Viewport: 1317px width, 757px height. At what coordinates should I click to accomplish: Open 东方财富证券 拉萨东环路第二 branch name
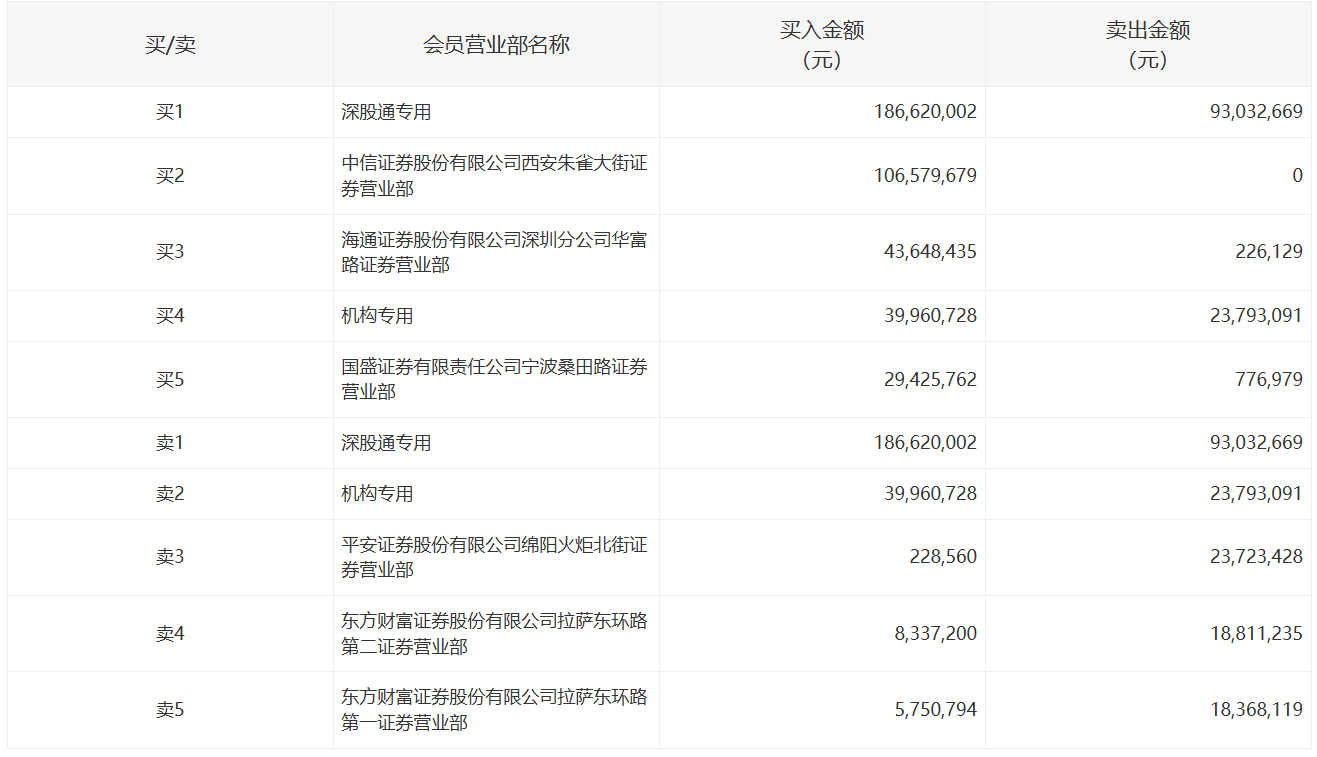(494, 634)
